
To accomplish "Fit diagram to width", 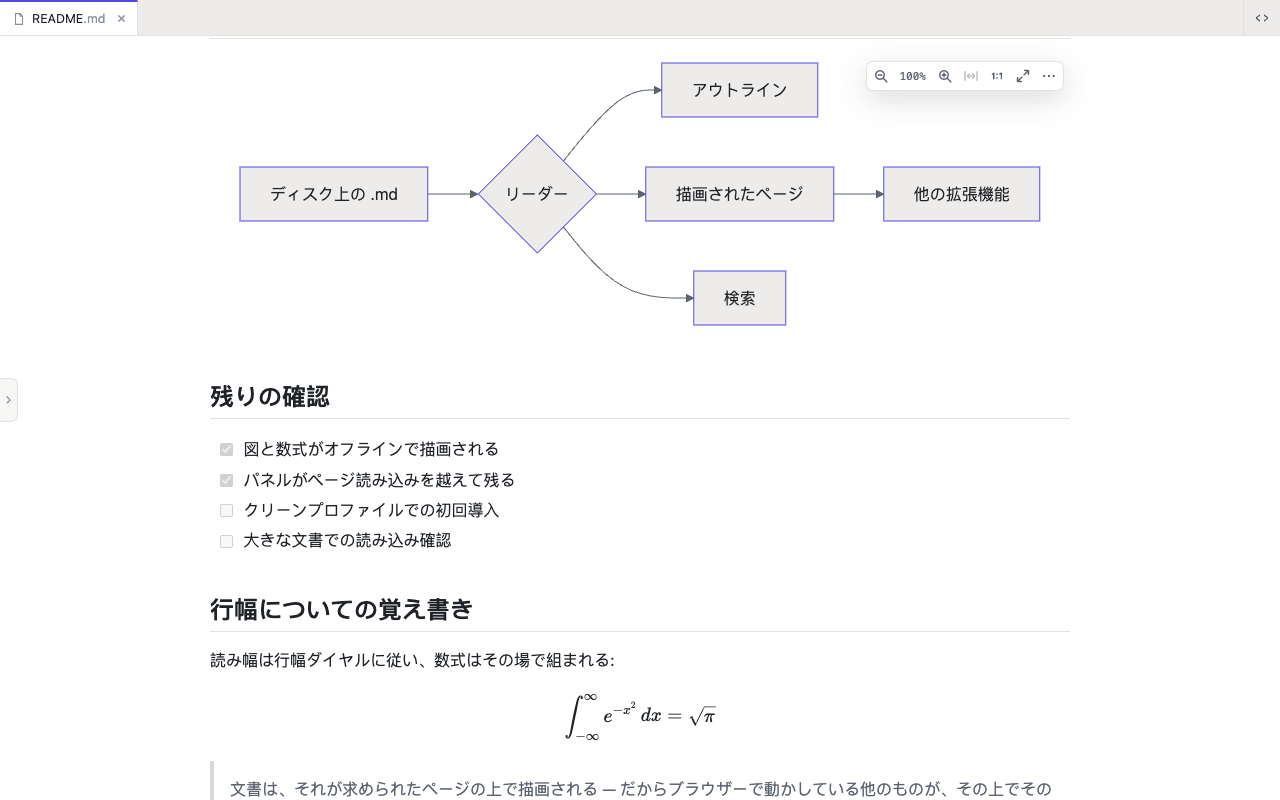I will pos(971,76).
